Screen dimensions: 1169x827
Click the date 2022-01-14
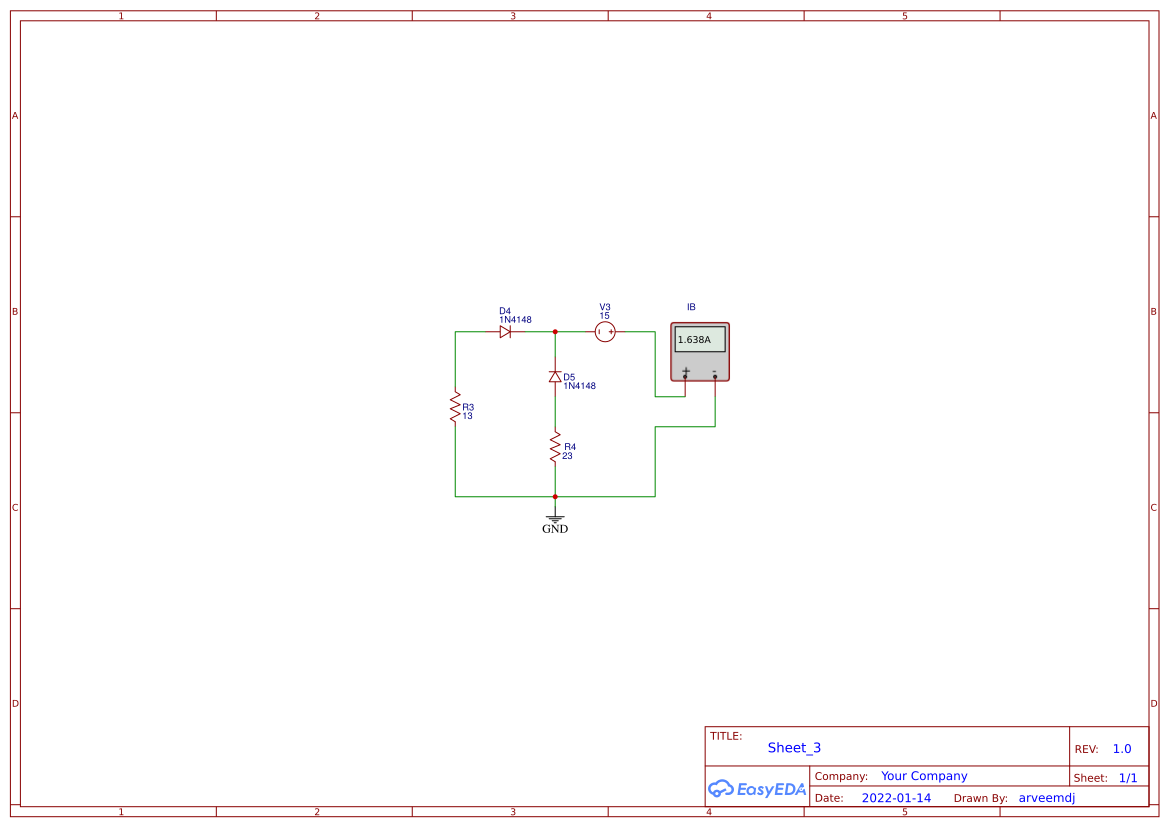click(896, 798)
